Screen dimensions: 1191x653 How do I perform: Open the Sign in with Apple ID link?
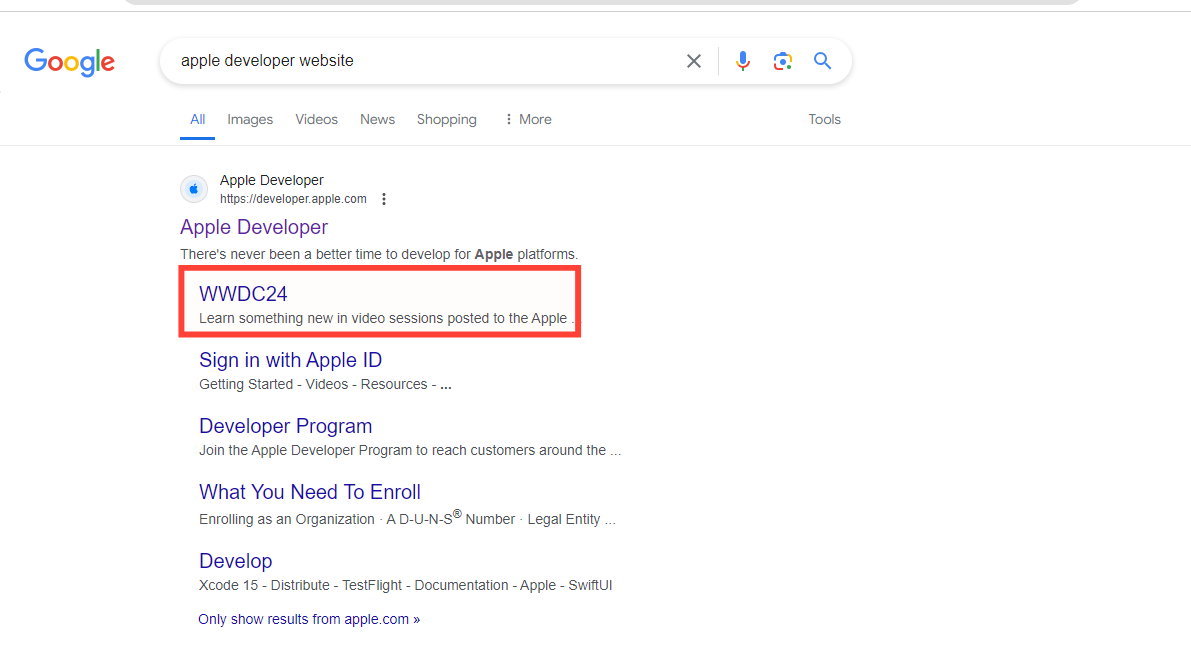pos(290,360)
